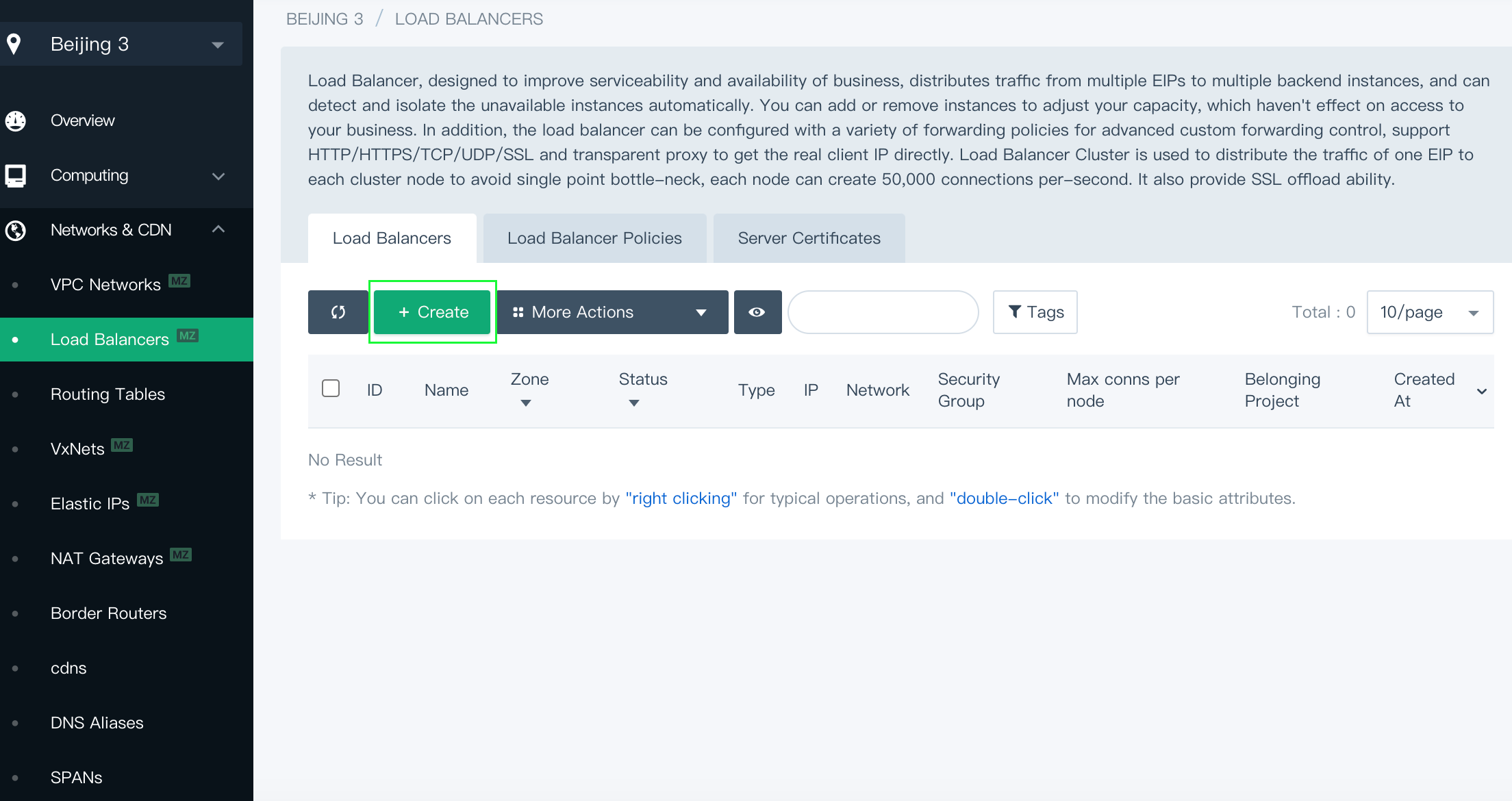Screen dimensions: 1512x801
Task: Click the Computing monitor icon
Action: tap(16, 175)
